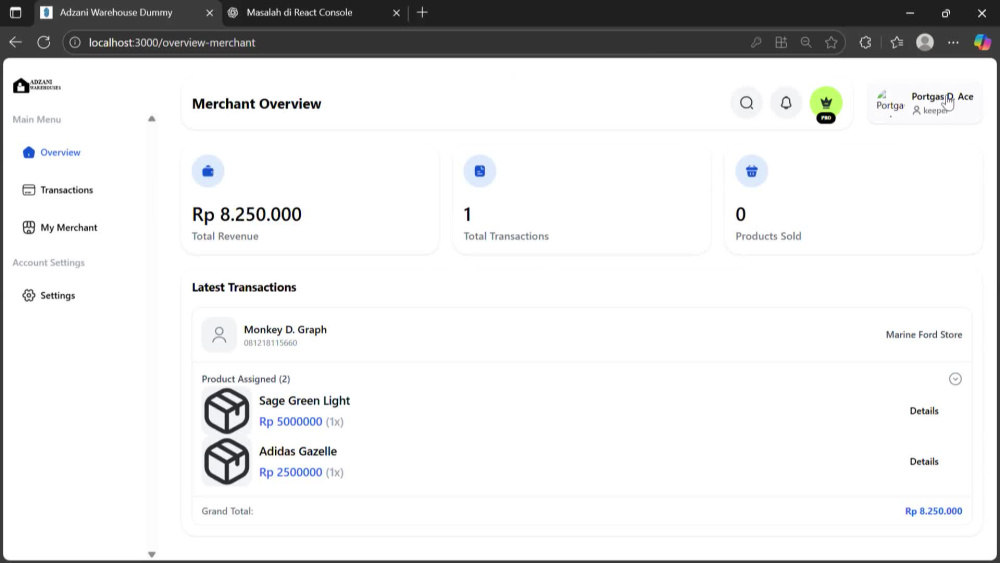Click the Products Sold basket icon
This screenshot has height=563, width=1000.
click(x=751, y=171)
